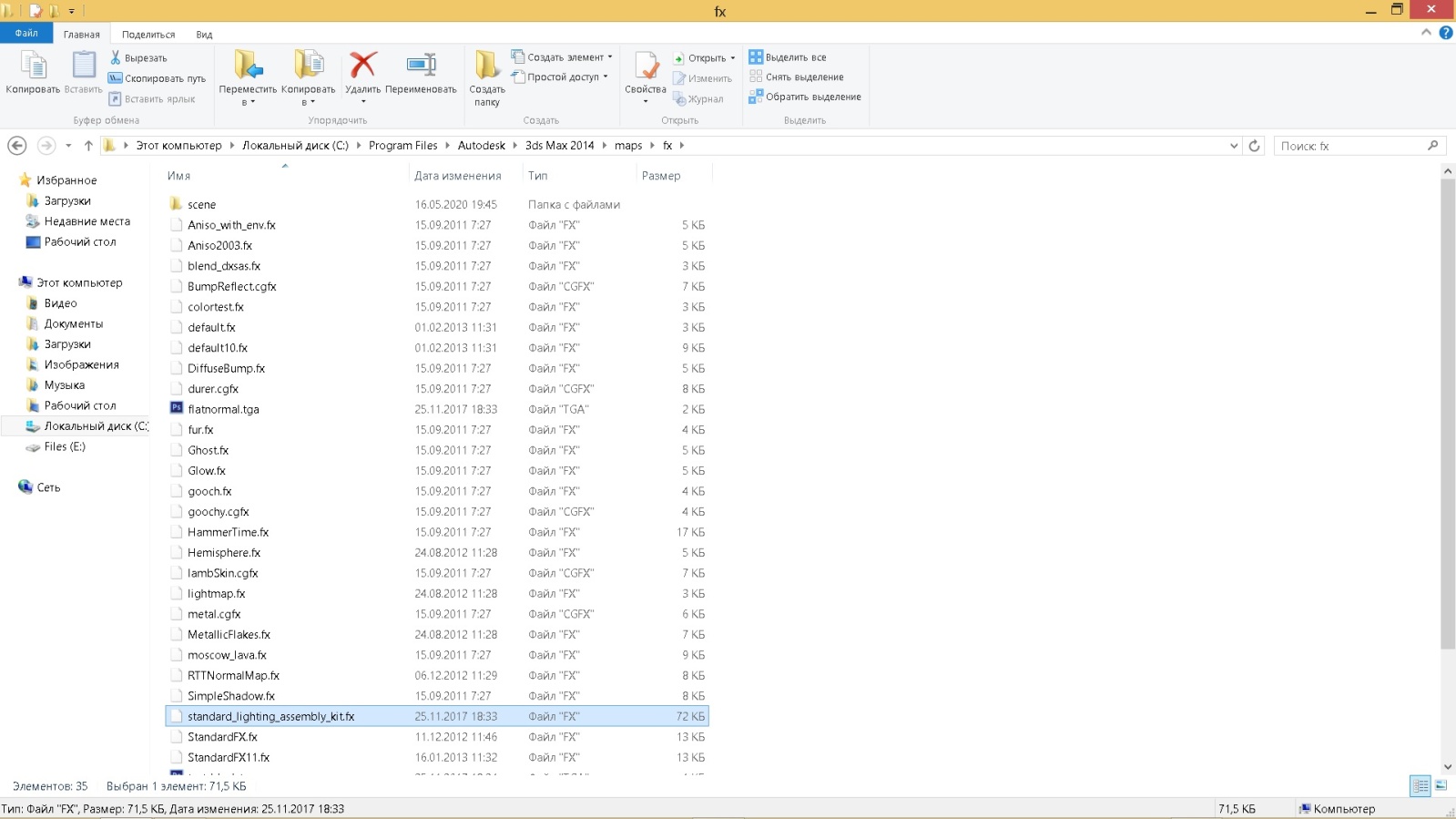Viewport: 1456px width, 819px height.
Task: Expand the Open (Открыть) dropdown arrow
Action: point(733,58)
